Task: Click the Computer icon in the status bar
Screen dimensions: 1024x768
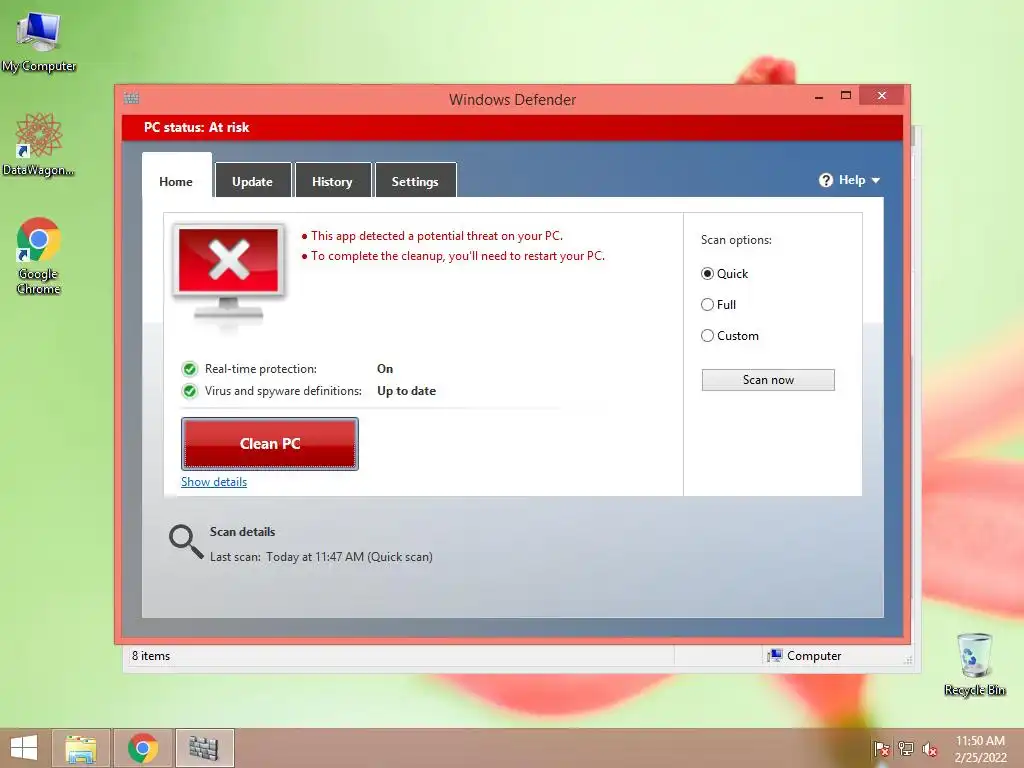Action: point(775,656)
